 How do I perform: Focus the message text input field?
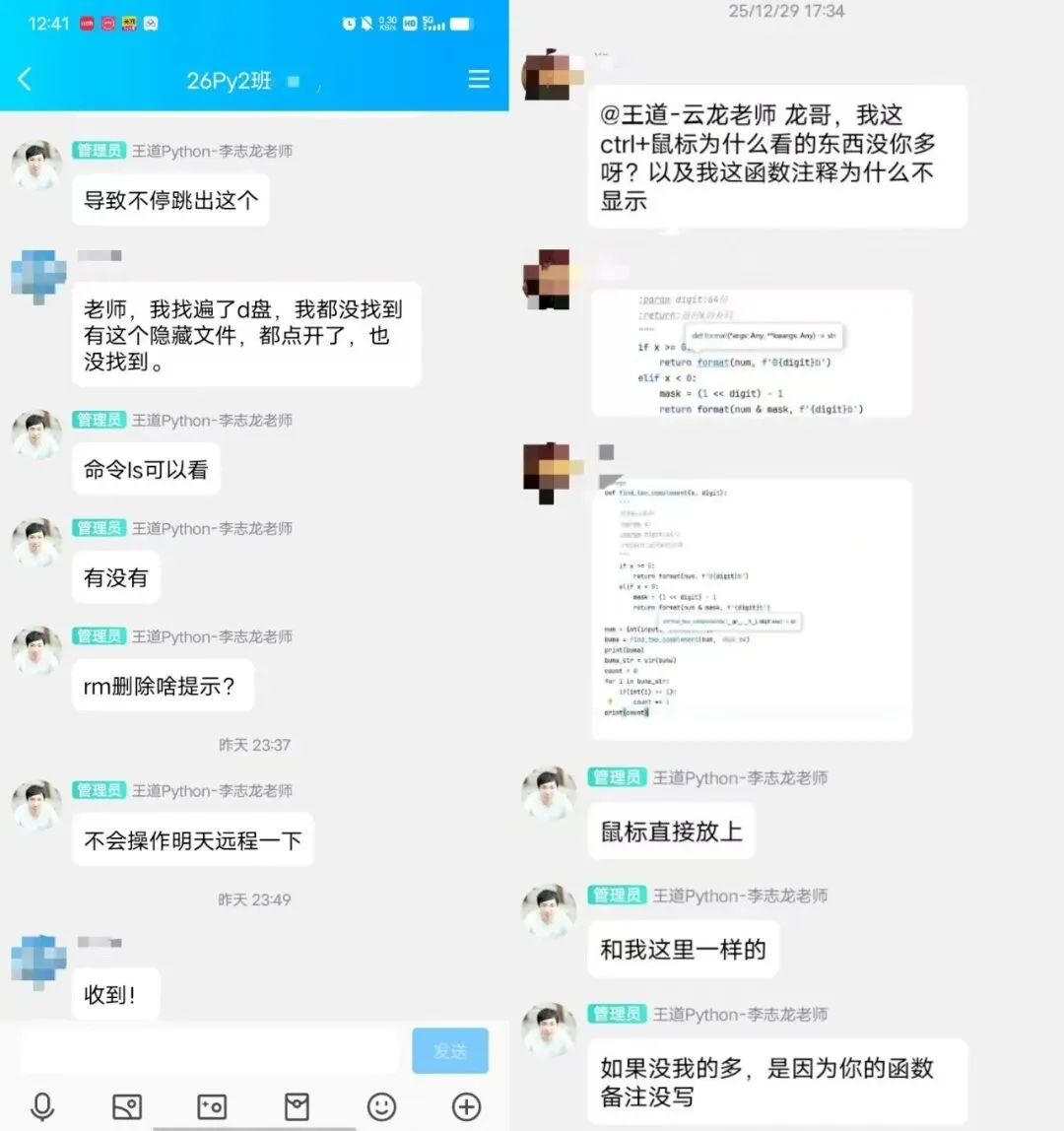pos(209,1051)
